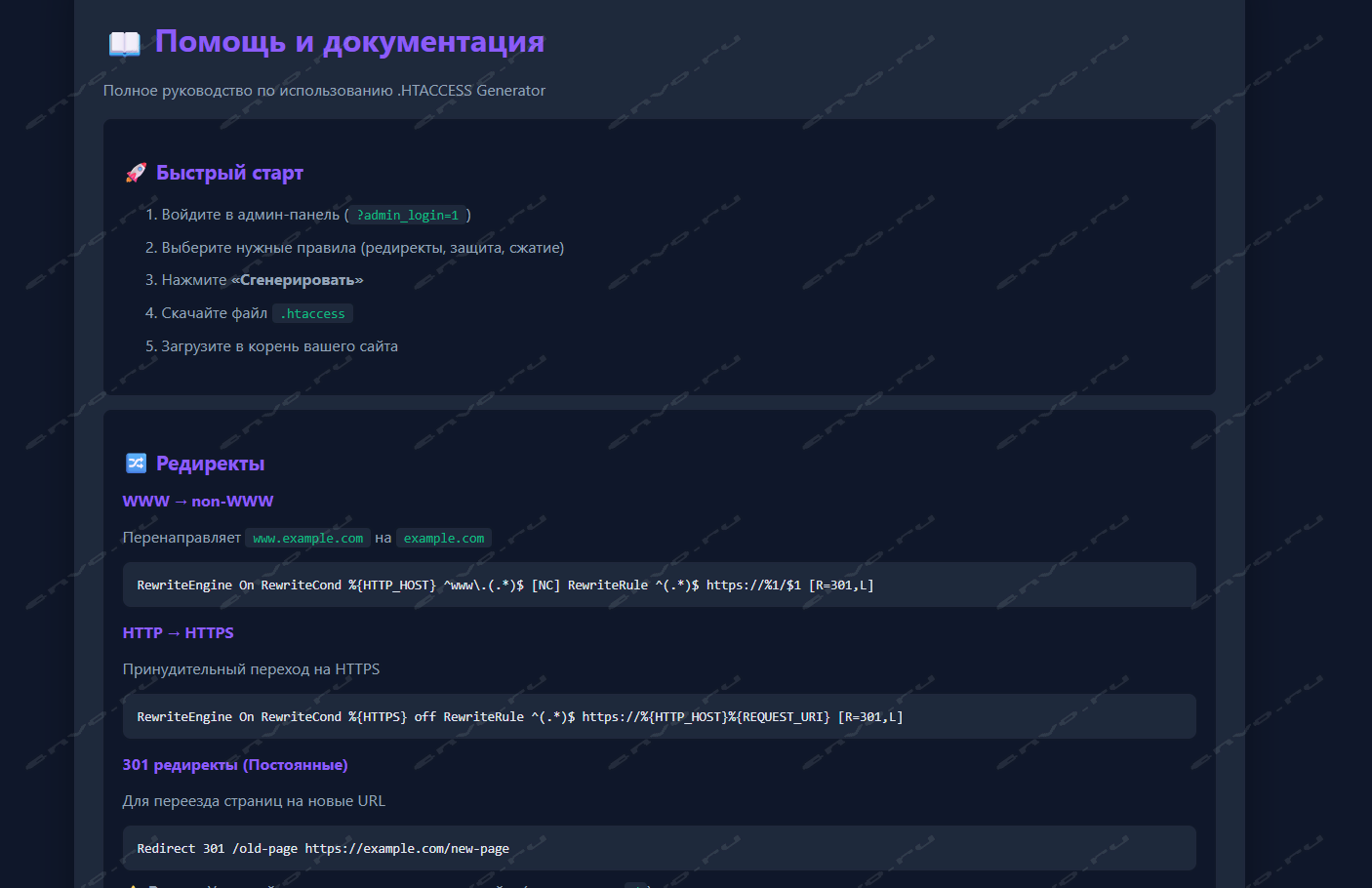Click the .htaccess file name tag
Image resolution: width=1372 pixels, height=888 pixels.
click(x=312, y=314)
